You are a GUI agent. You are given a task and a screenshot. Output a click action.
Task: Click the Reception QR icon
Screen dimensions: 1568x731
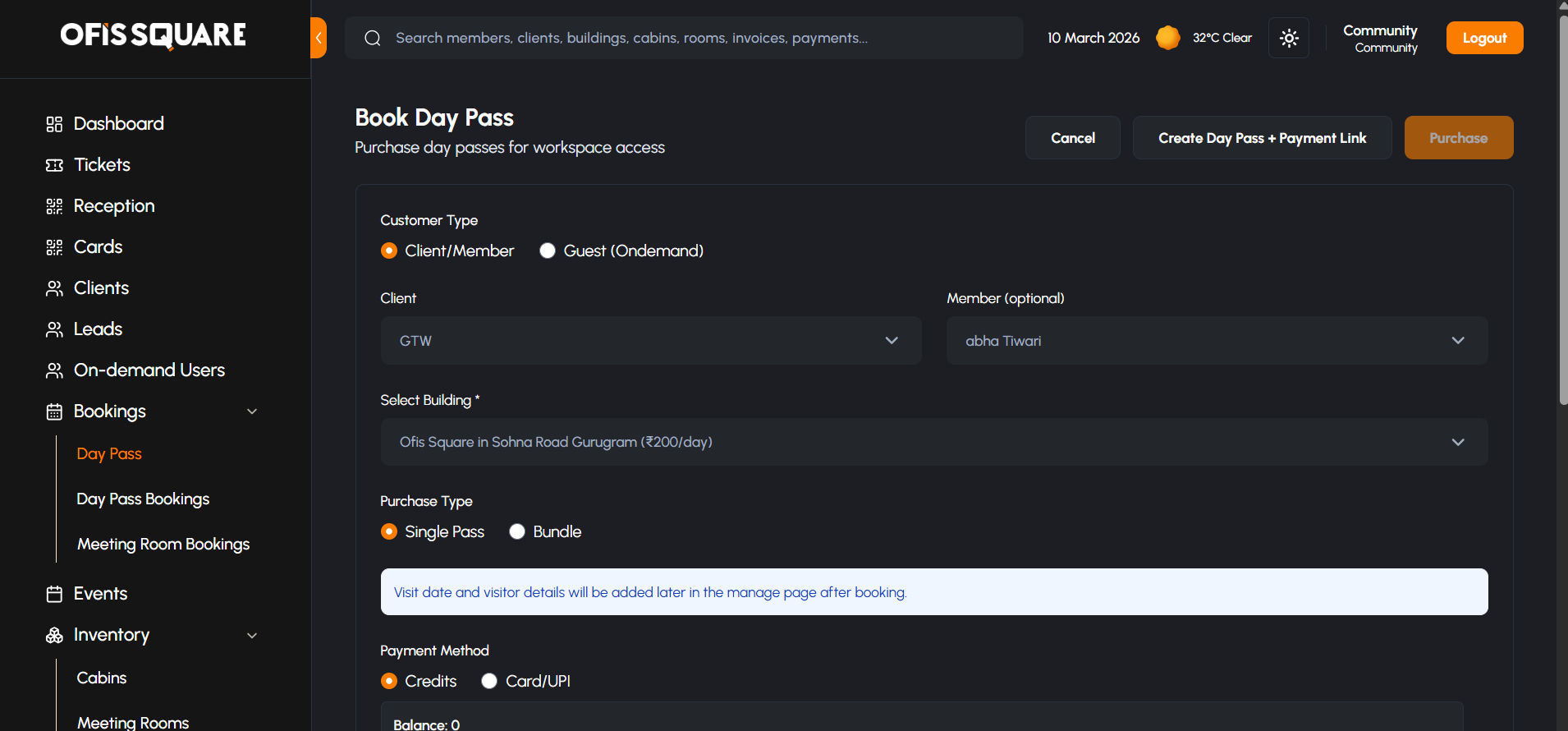pyautogui.click(x=54, y=206)
